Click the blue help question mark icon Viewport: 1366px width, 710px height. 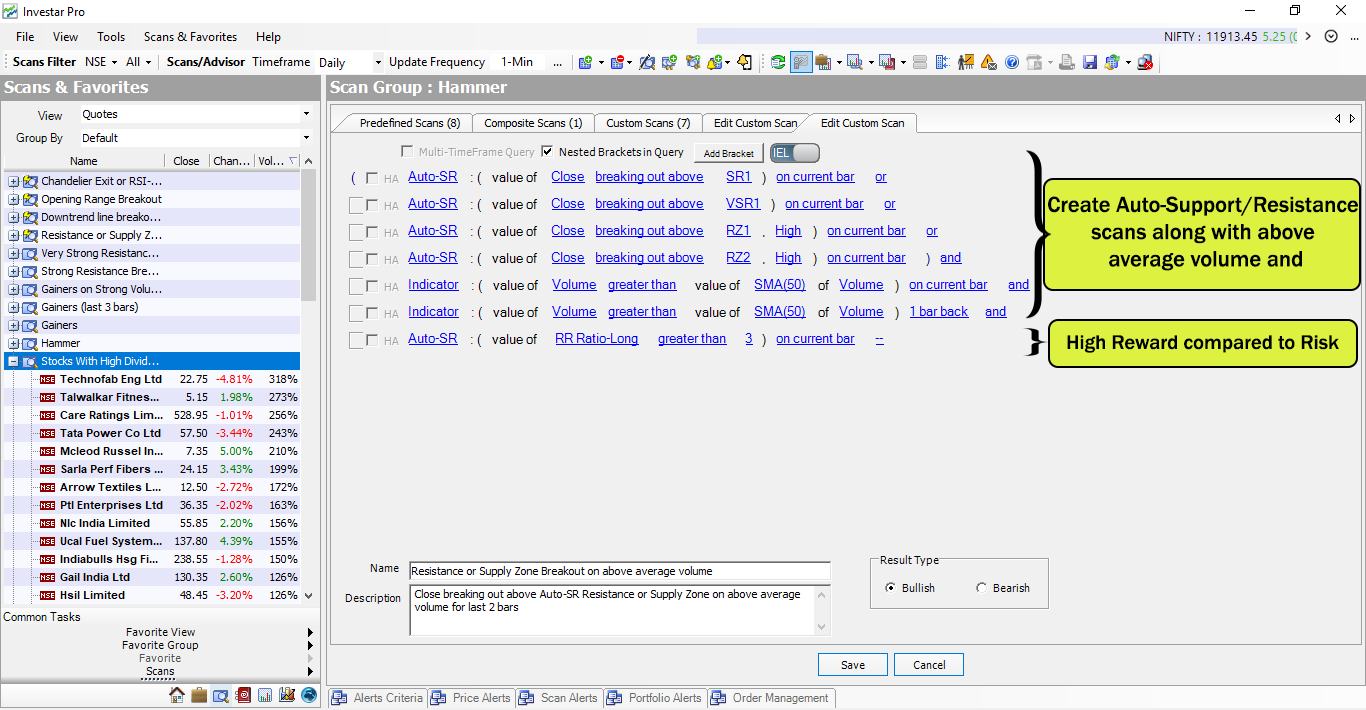pos(1012,62)
